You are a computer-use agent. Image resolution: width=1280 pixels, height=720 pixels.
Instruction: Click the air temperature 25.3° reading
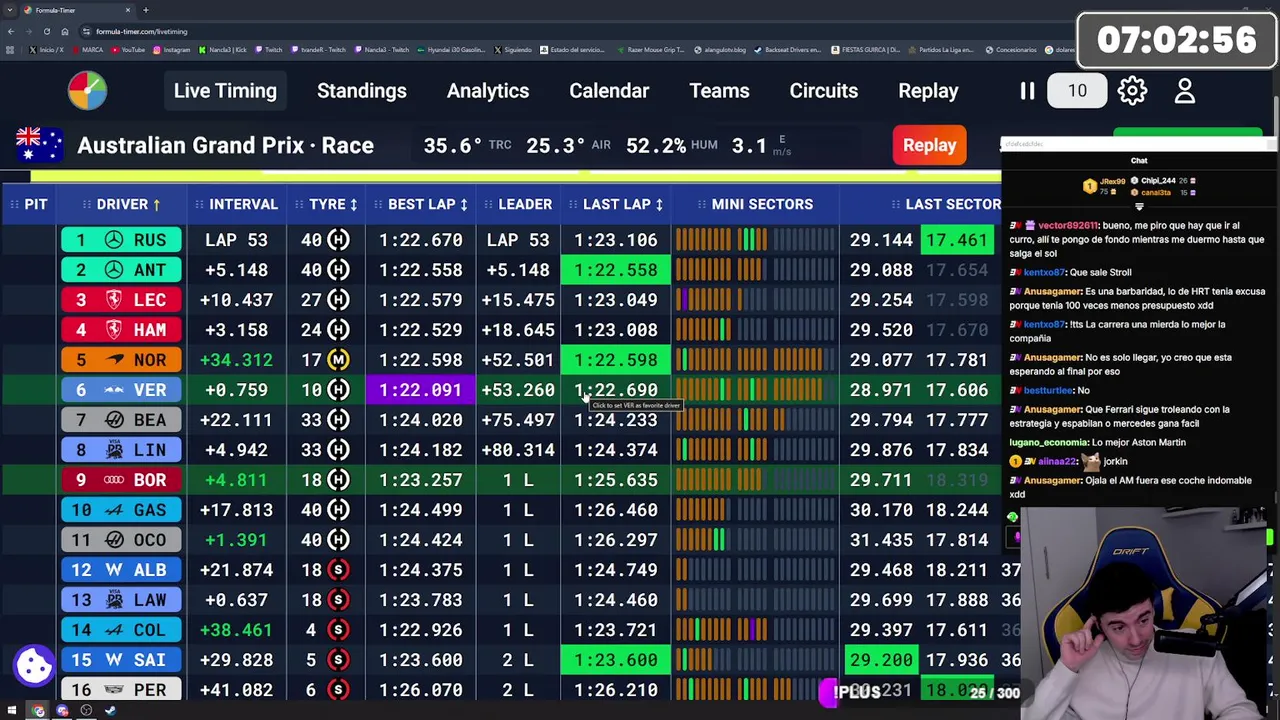(x=555, y=145)
